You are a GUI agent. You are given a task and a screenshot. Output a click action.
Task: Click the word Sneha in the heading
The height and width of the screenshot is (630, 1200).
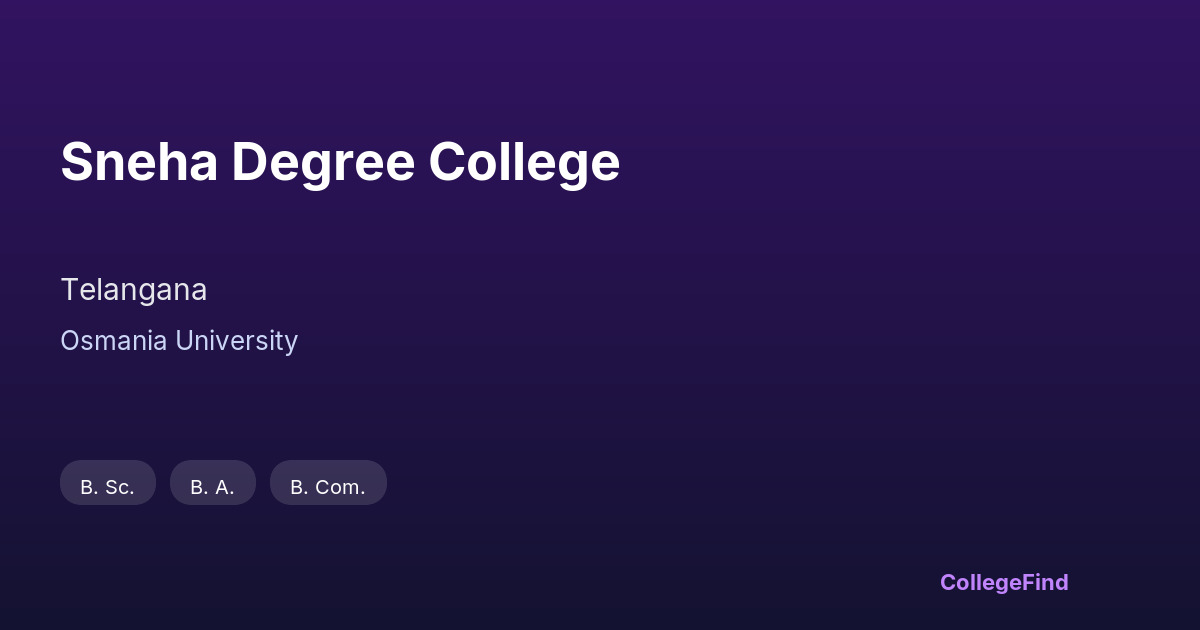139,162
